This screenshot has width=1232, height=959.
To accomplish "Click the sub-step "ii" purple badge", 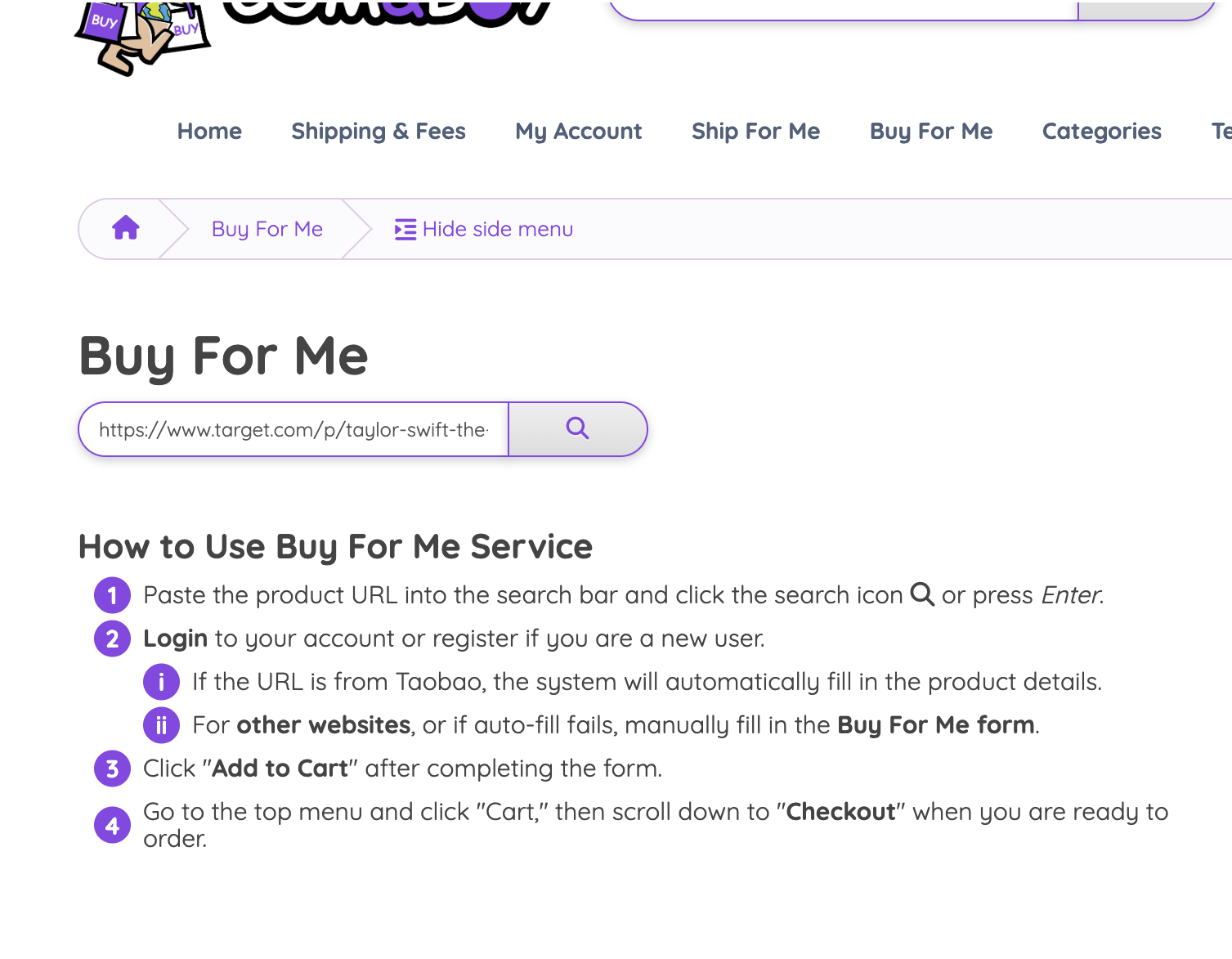I will [161, 725].
